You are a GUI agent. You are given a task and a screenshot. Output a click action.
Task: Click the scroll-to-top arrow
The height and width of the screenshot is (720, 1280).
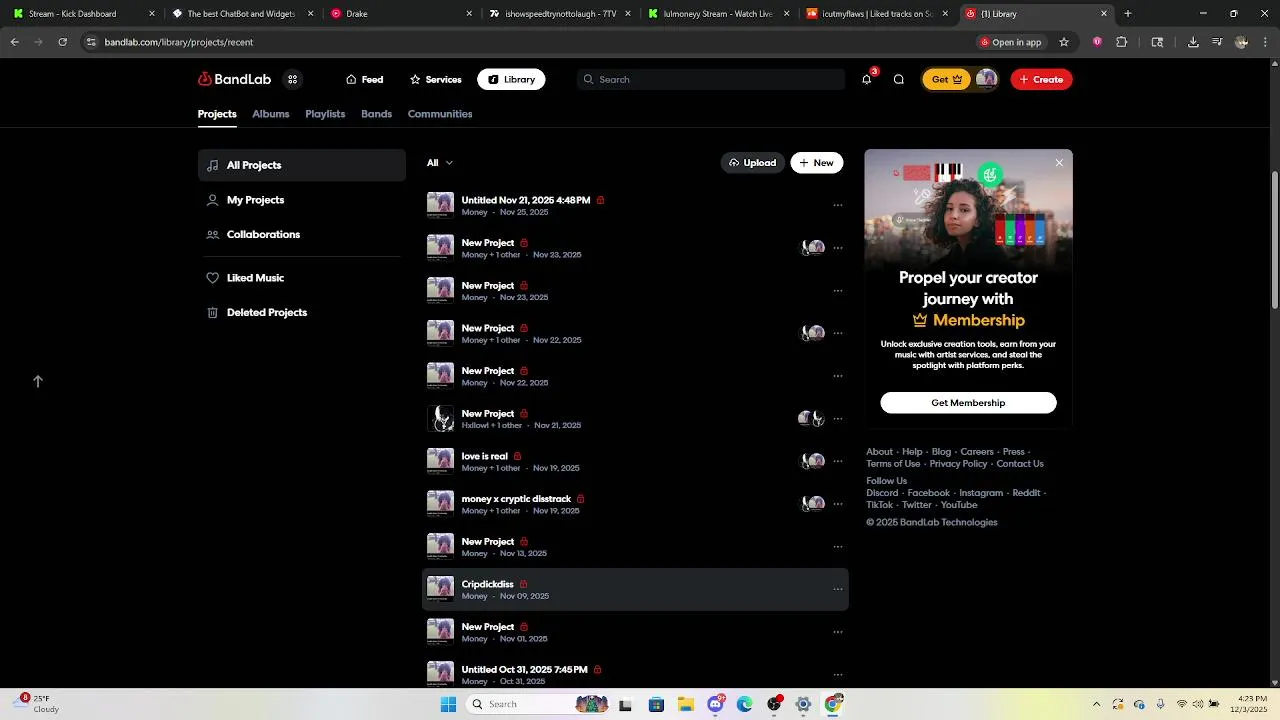point(38,381)
